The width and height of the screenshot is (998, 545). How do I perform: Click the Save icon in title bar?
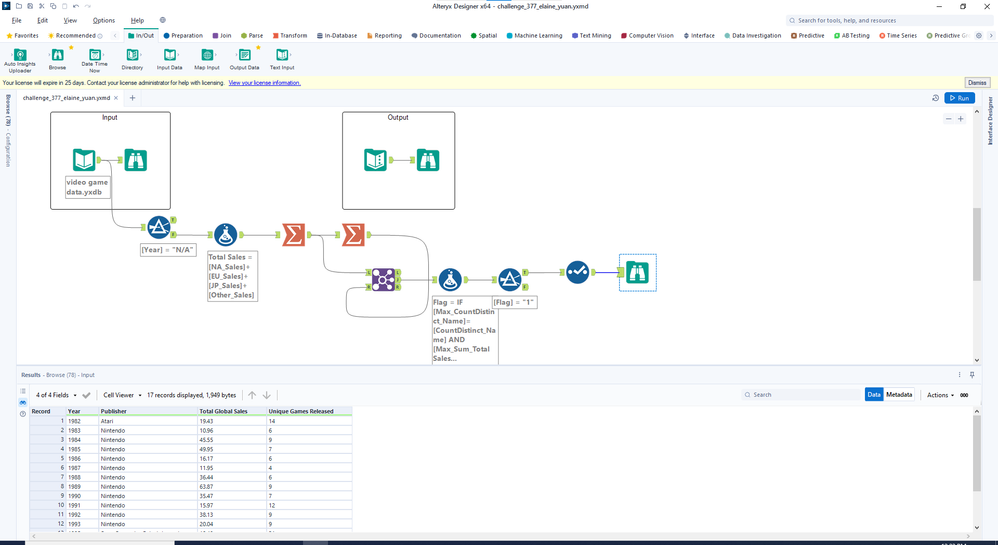click(30, 6)
